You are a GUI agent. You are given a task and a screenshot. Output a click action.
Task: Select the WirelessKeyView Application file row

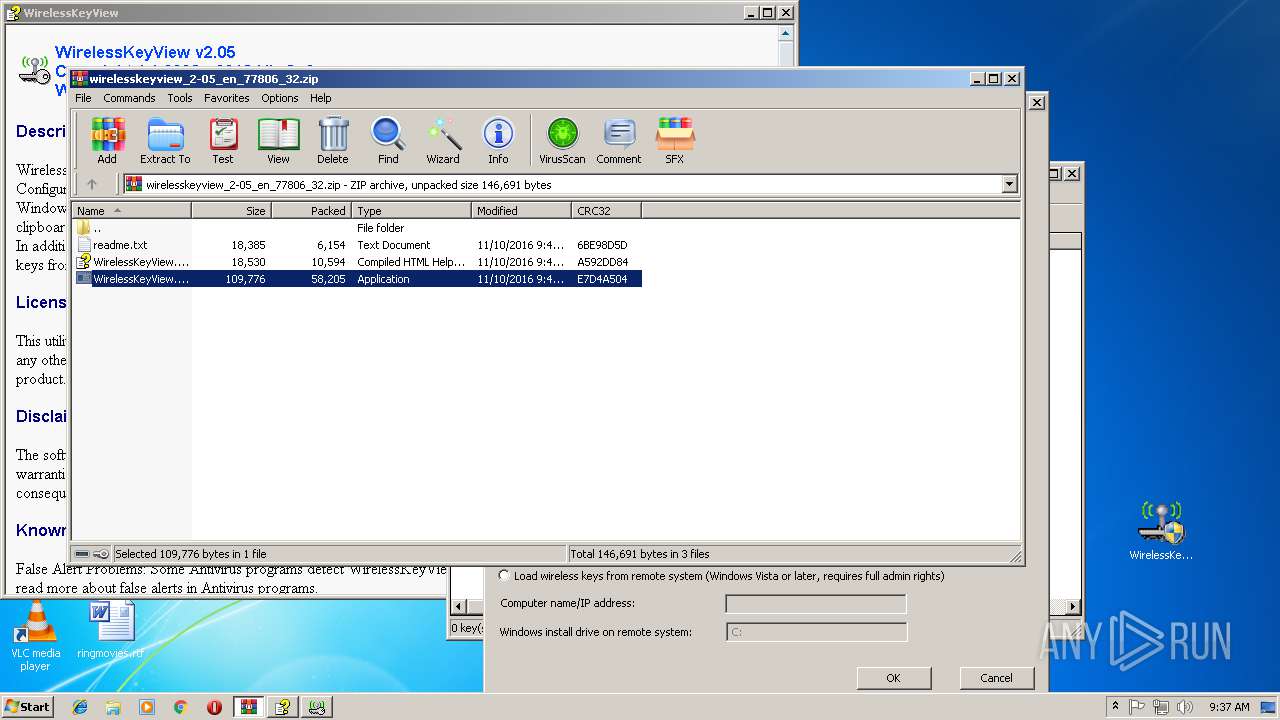357,279
